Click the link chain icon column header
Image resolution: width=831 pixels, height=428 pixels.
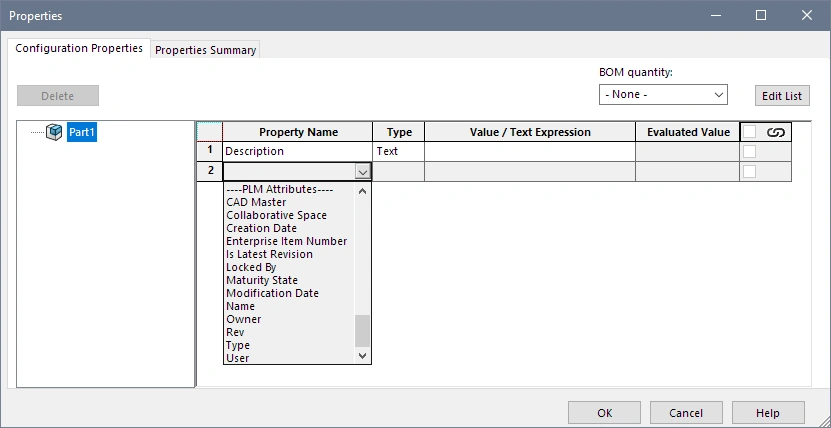coord(775,132)
